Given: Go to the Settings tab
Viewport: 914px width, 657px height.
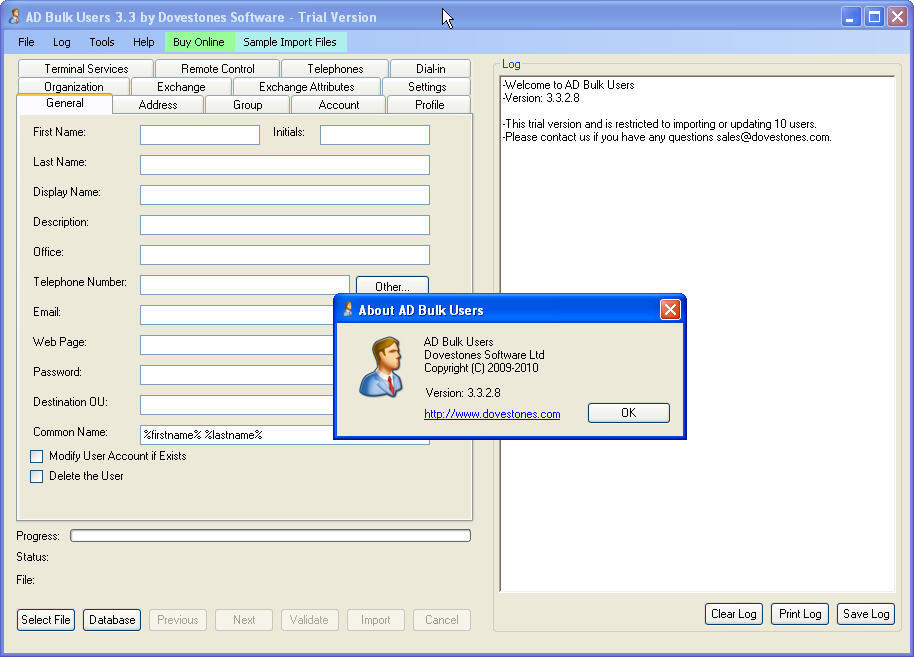Looking at the screenshot, I should pos(427,86).
